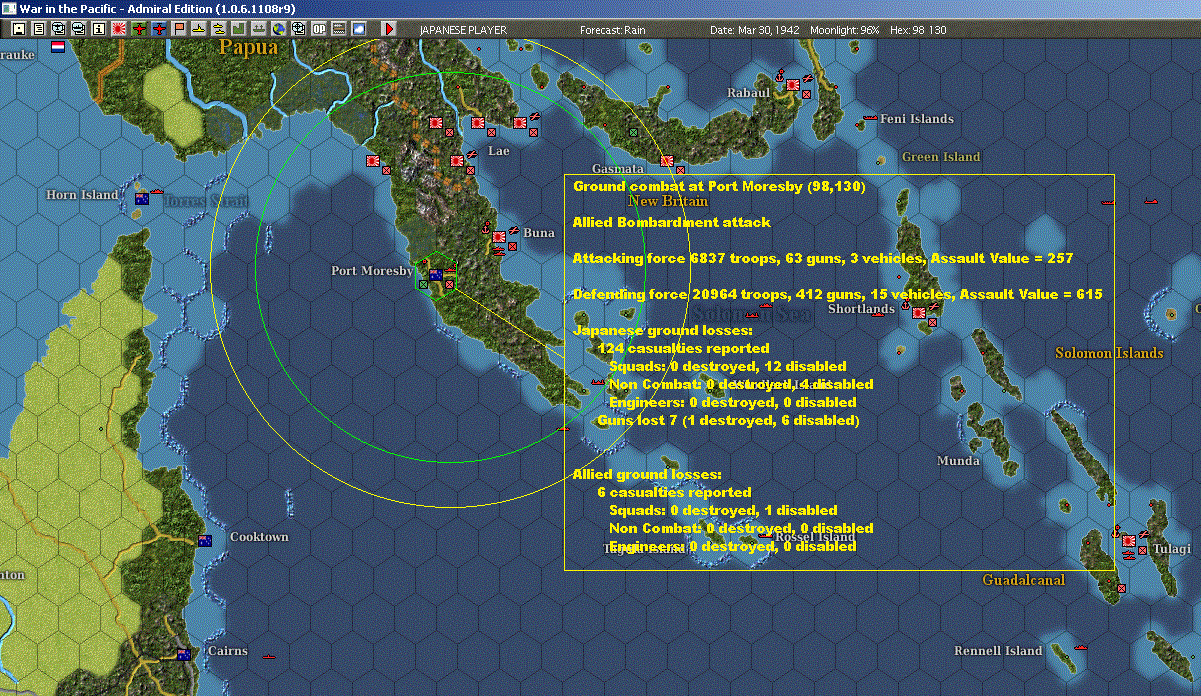Click the '6 casualties reported' line
Image resolution: width=1201 pixels, height=696 pixels.
(x=674, y=492)
